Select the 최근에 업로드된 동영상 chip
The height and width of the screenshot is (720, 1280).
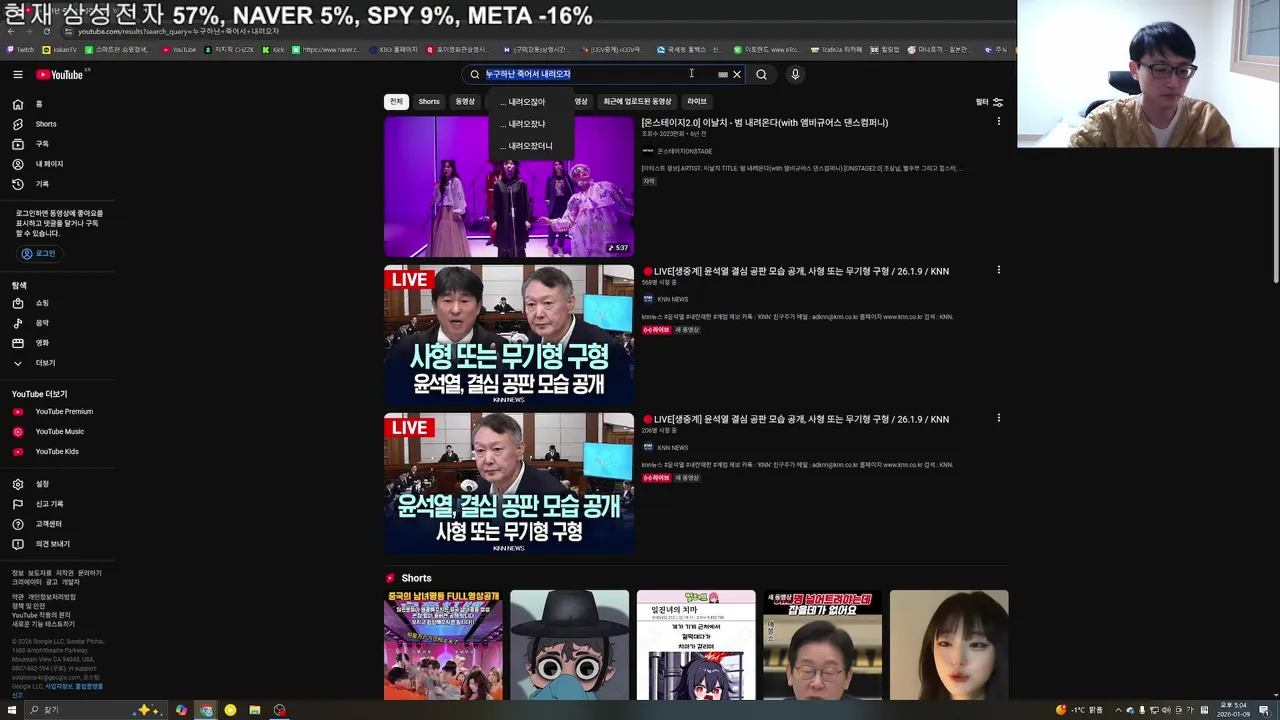click(637, 101)
